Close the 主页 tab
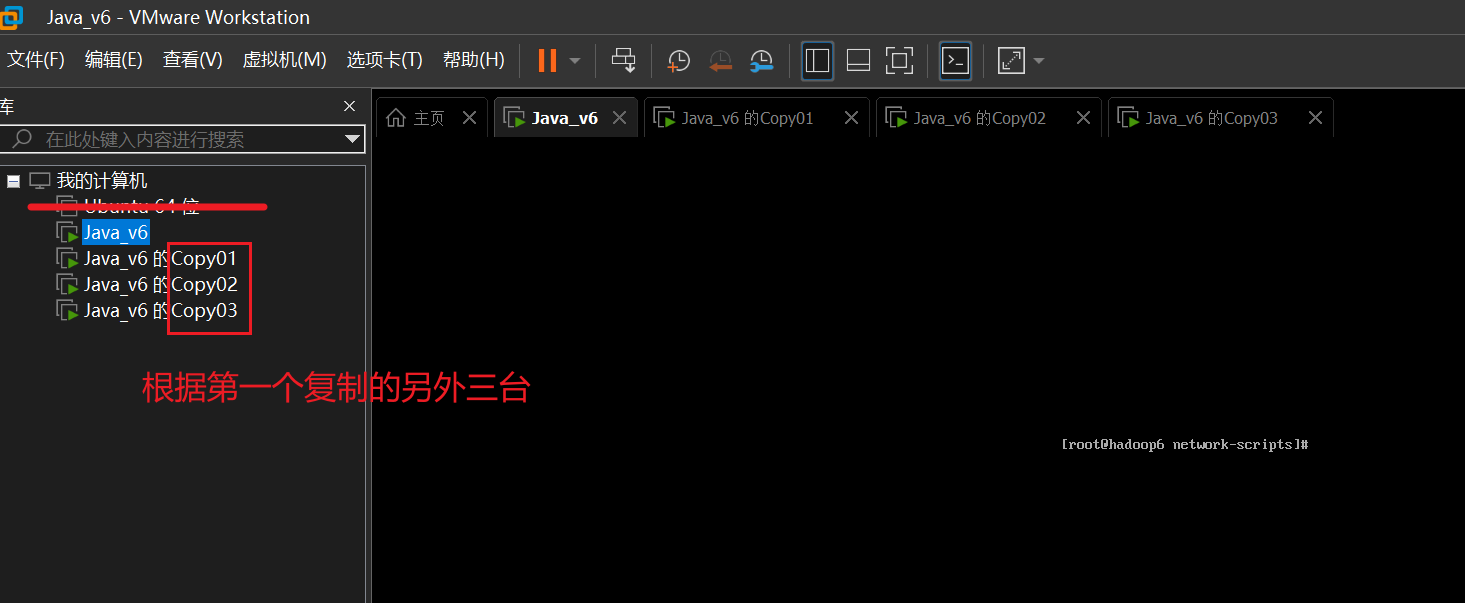 click(x=469, y=118)
